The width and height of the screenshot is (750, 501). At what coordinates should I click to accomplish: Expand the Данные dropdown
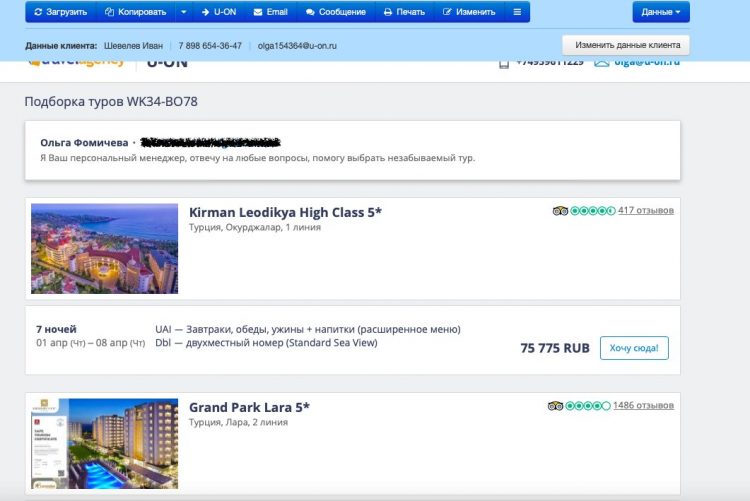pos(660,12)
